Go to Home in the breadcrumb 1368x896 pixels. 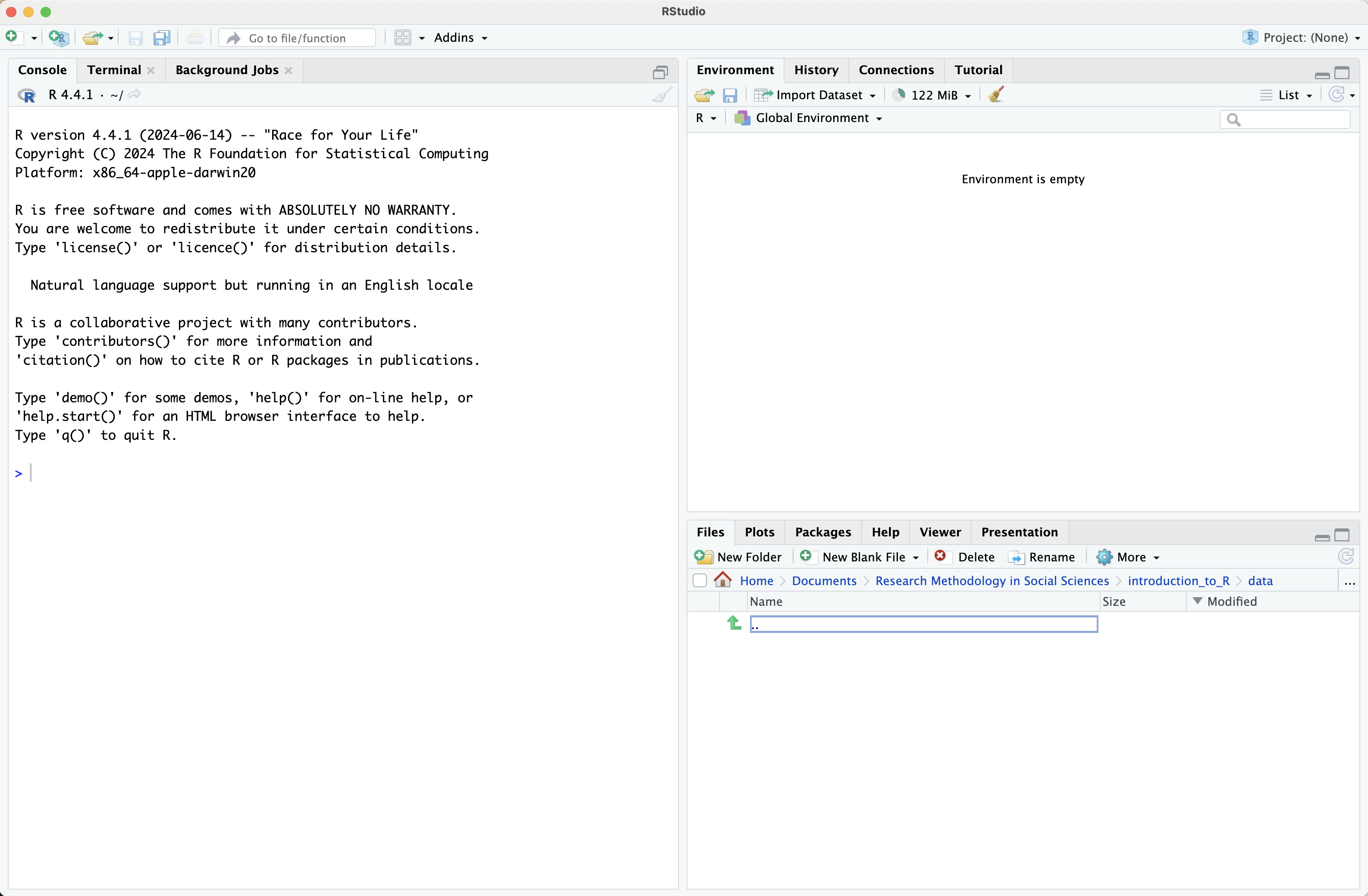756,580
